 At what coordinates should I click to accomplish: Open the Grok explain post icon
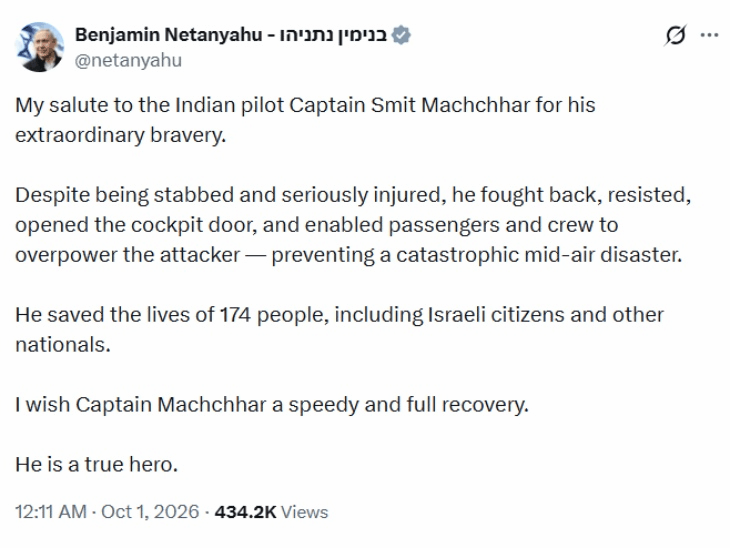[x=675, y=35]
